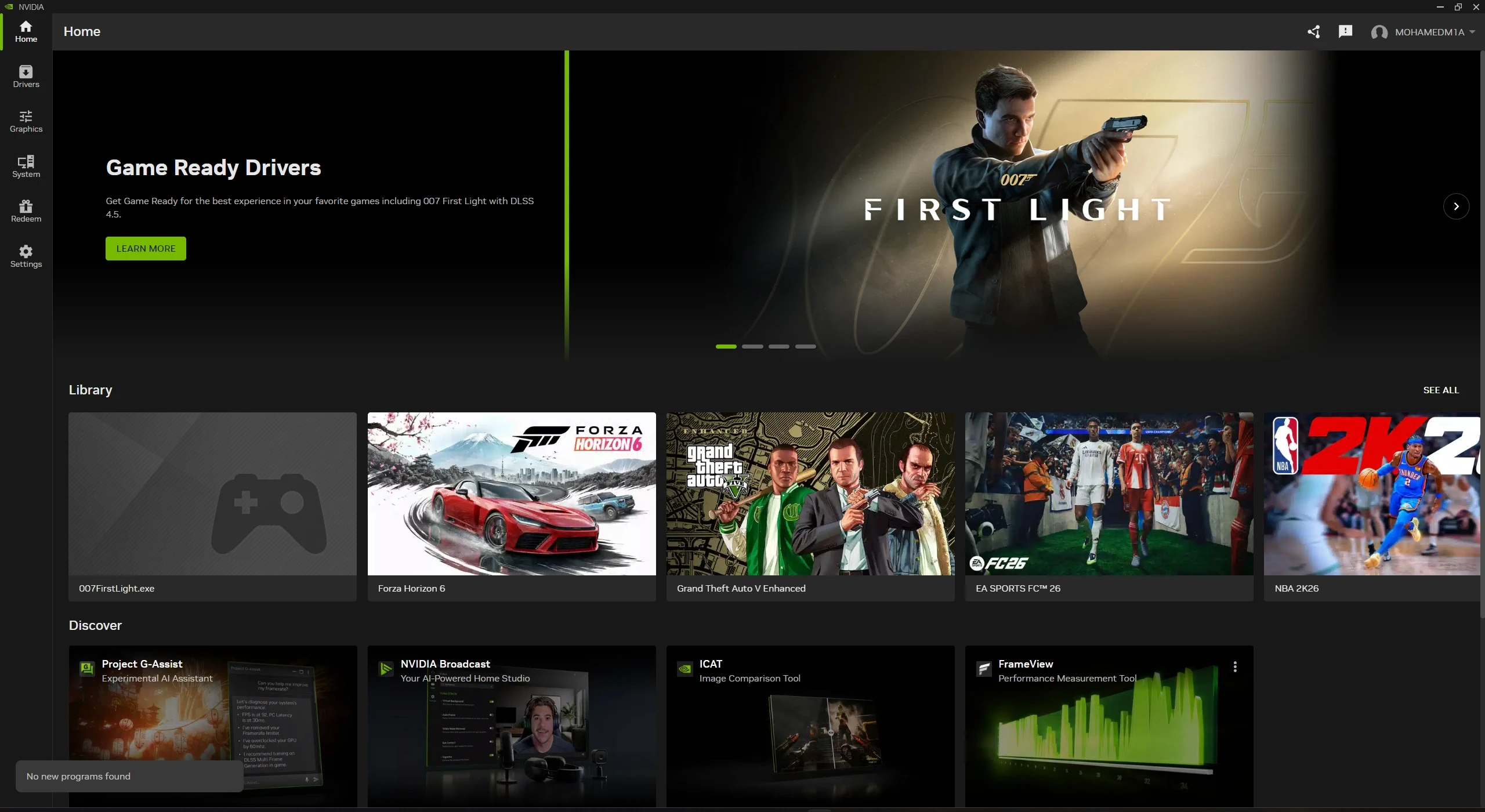The height and width of the screenshot is (812, 1485).
Task: Click the ICAT app icon
Action: (684, 669)
